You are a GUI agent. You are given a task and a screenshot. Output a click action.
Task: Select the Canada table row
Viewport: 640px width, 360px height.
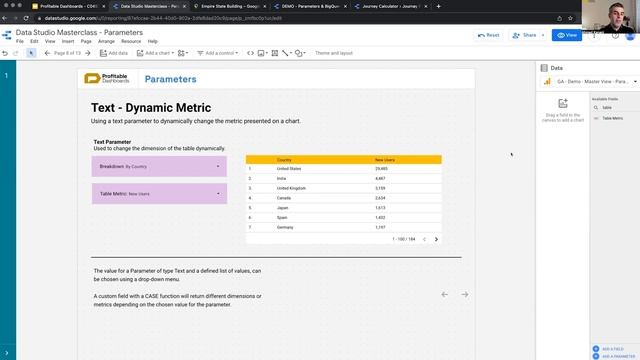[x=344, y=198]
